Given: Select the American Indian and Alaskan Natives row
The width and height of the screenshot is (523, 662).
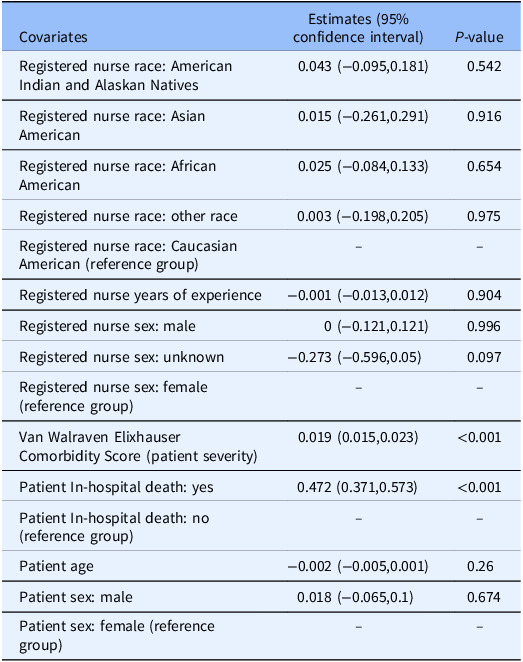Looking at the screenshot, I should (261, 76).
